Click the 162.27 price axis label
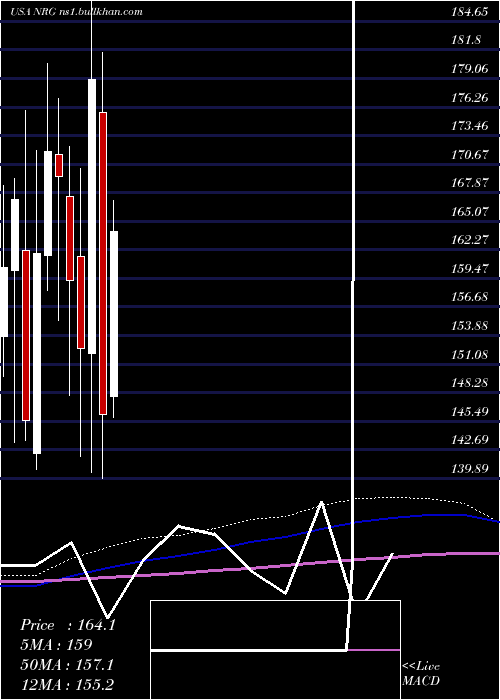 click(x=469, y=240)
